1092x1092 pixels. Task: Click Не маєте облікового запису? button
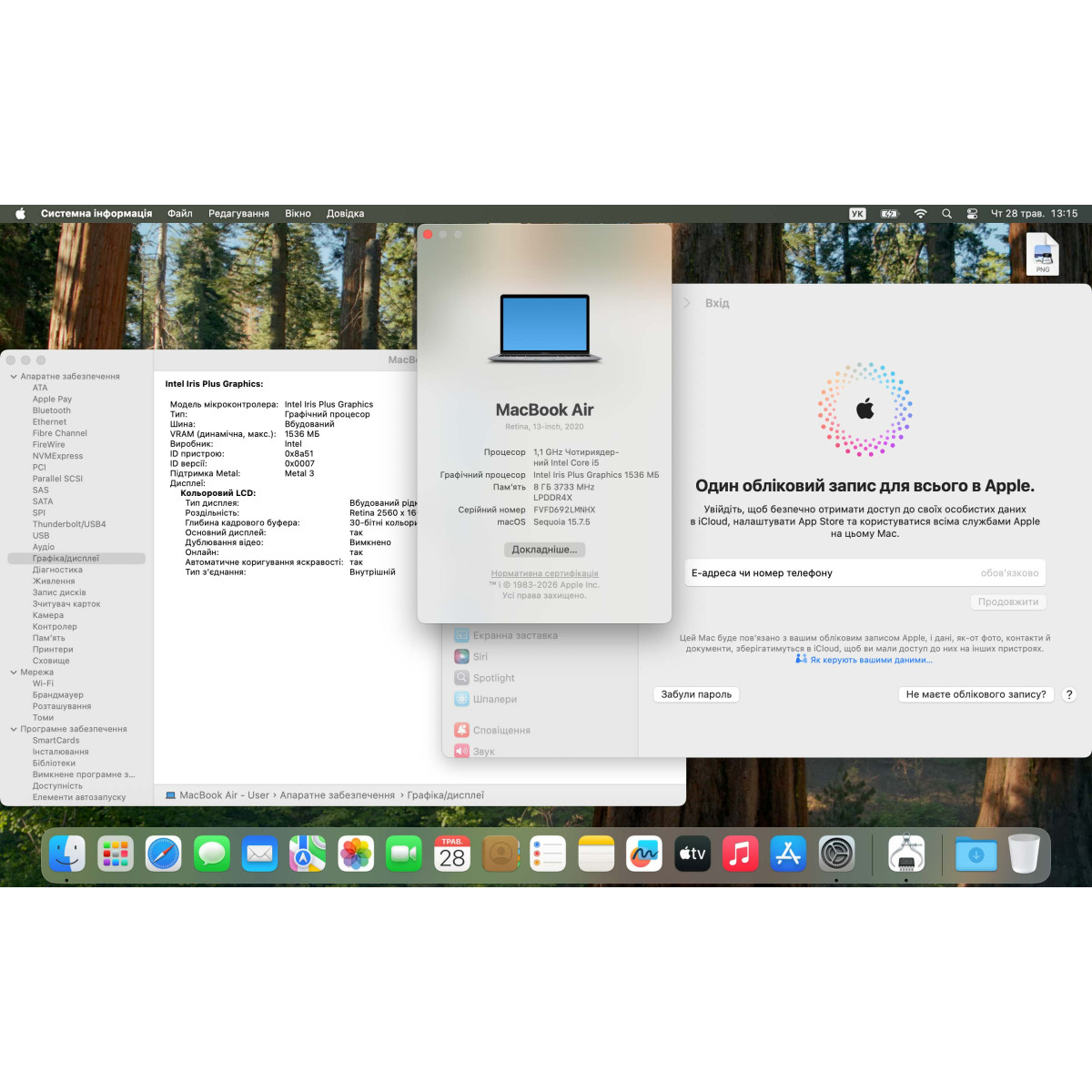[976, 694]
